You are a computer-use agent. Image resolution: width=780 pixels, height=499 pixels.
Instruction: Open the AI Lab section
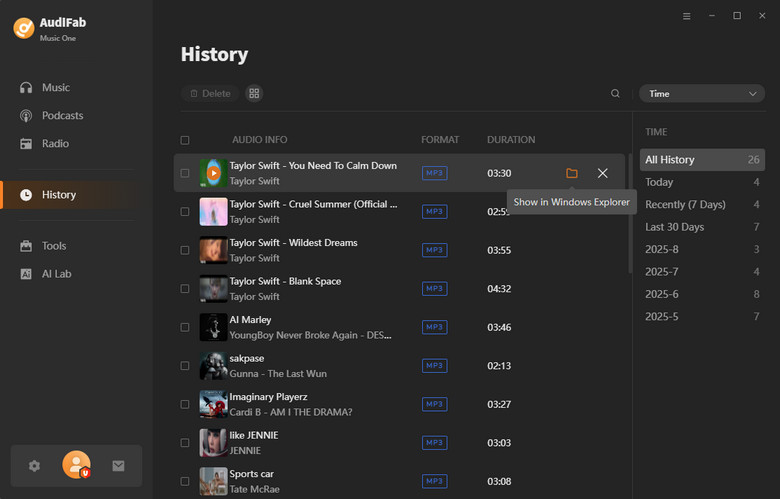45,274
